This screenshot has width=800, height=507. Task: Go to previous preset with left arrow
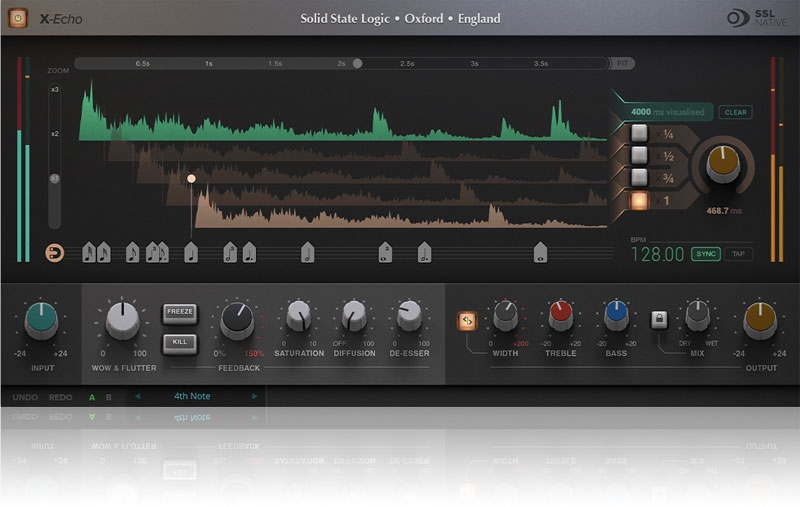(137, 396)
